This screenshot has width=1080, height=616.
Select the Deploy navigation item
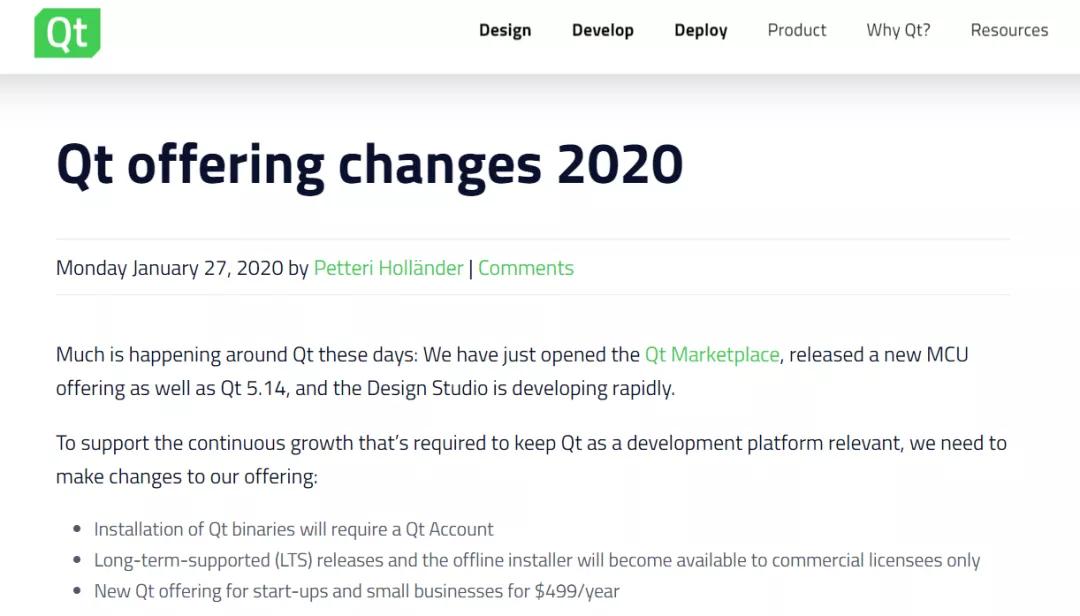700,30
